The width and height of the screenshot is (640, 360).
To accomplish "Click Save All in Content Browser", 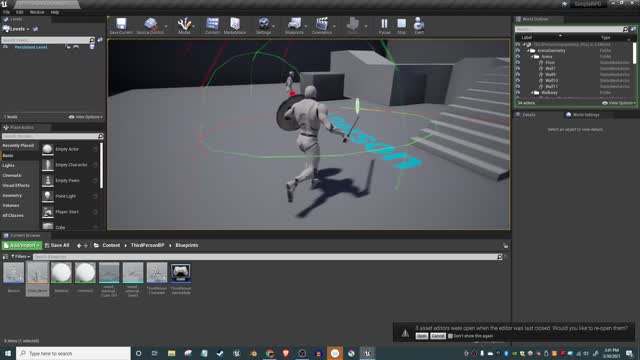I will coord(57,246).
